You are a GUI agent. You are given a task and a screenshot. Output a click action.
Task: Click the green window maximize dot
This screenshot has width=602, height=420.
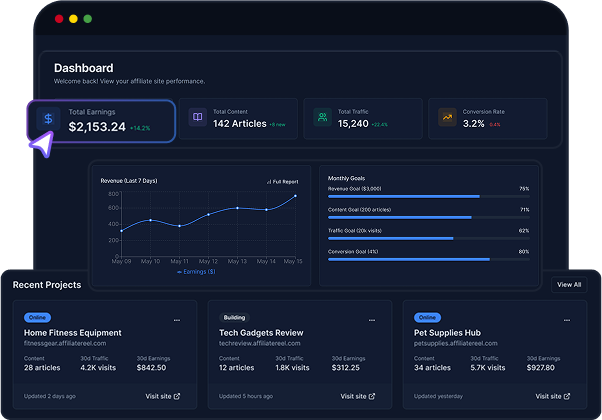87,19
